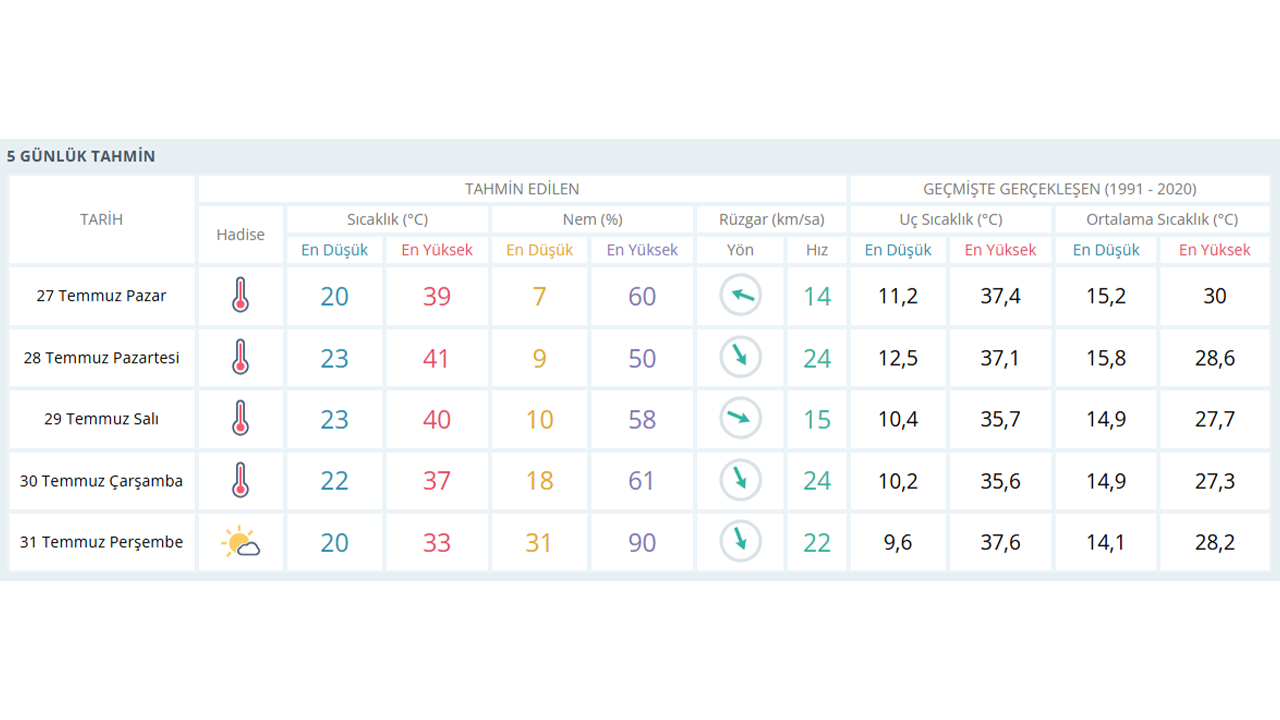This screenshot has width=1280, height=720.
Task: Click wind speed value 14 for Pazar
Action: click(817, 296)
